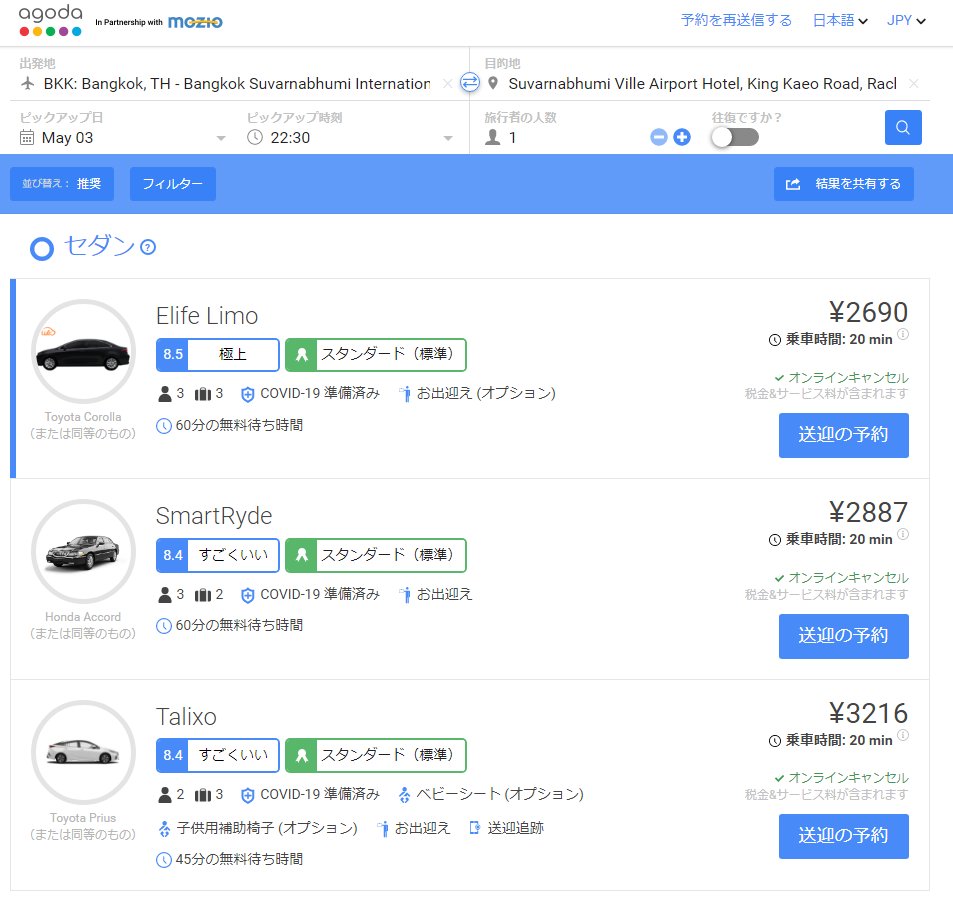953x900 pixels.
Task: Select the セダン category radio circle
Action: (x=42, y=248)
